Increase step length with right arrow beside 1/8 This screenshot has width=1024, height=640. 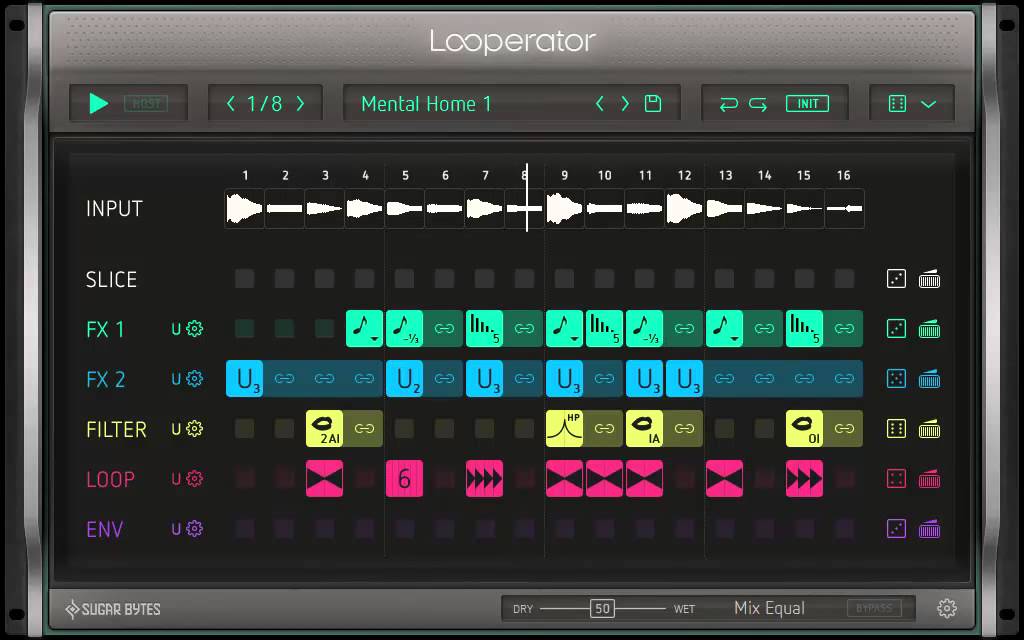click(x=300, y=103)
